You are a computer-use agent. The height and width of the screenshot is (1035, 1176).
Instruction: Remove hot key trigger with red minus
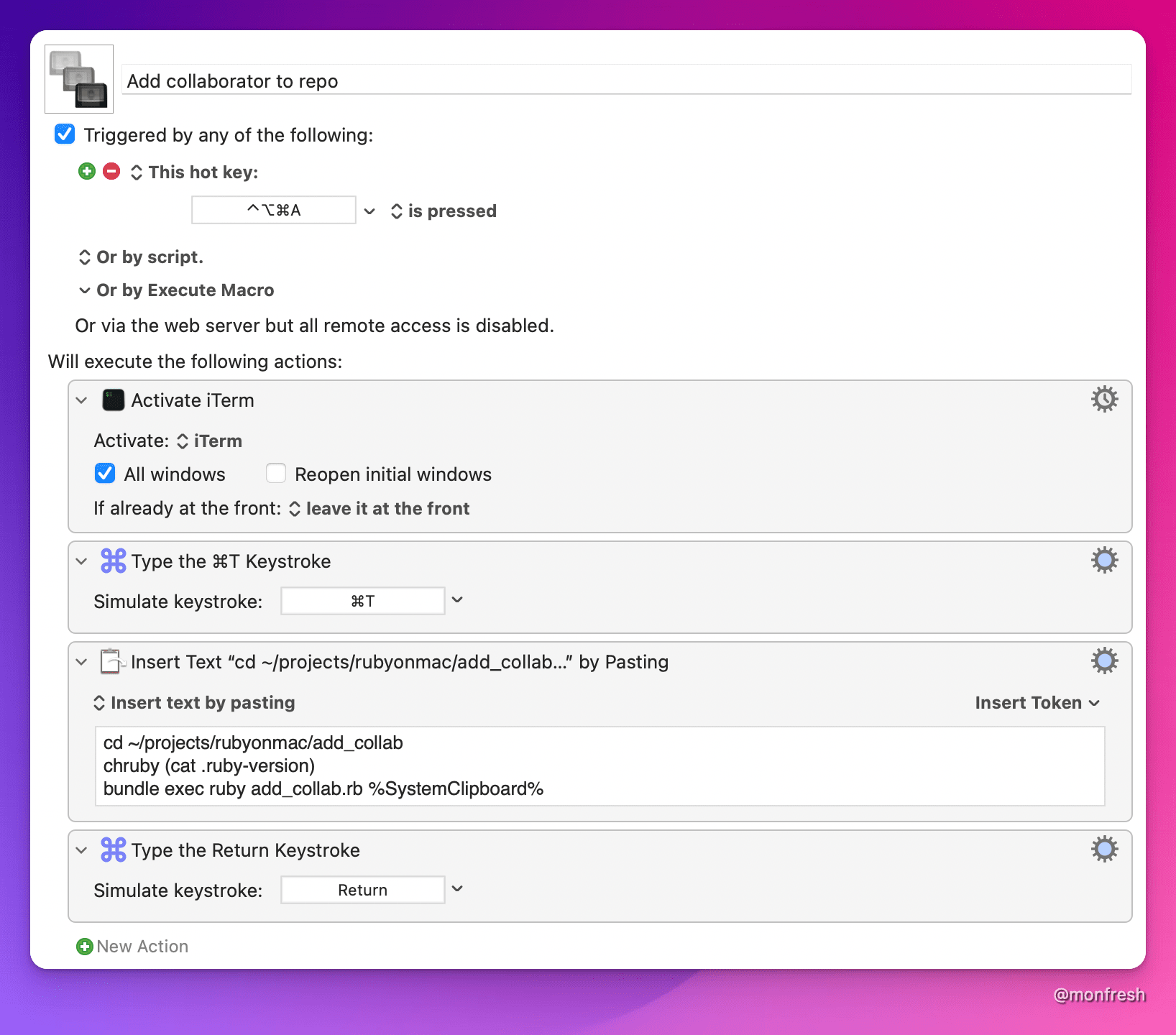pos(111,171)
